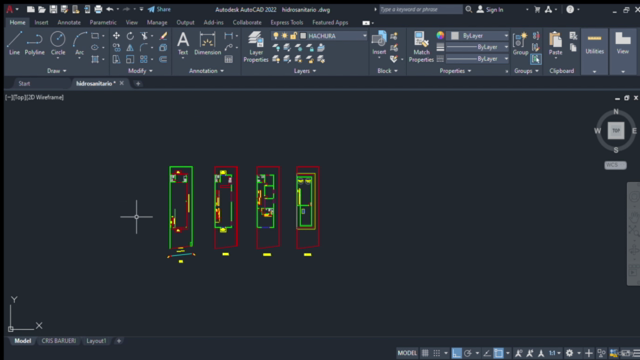Select the Circle tool

58,43
